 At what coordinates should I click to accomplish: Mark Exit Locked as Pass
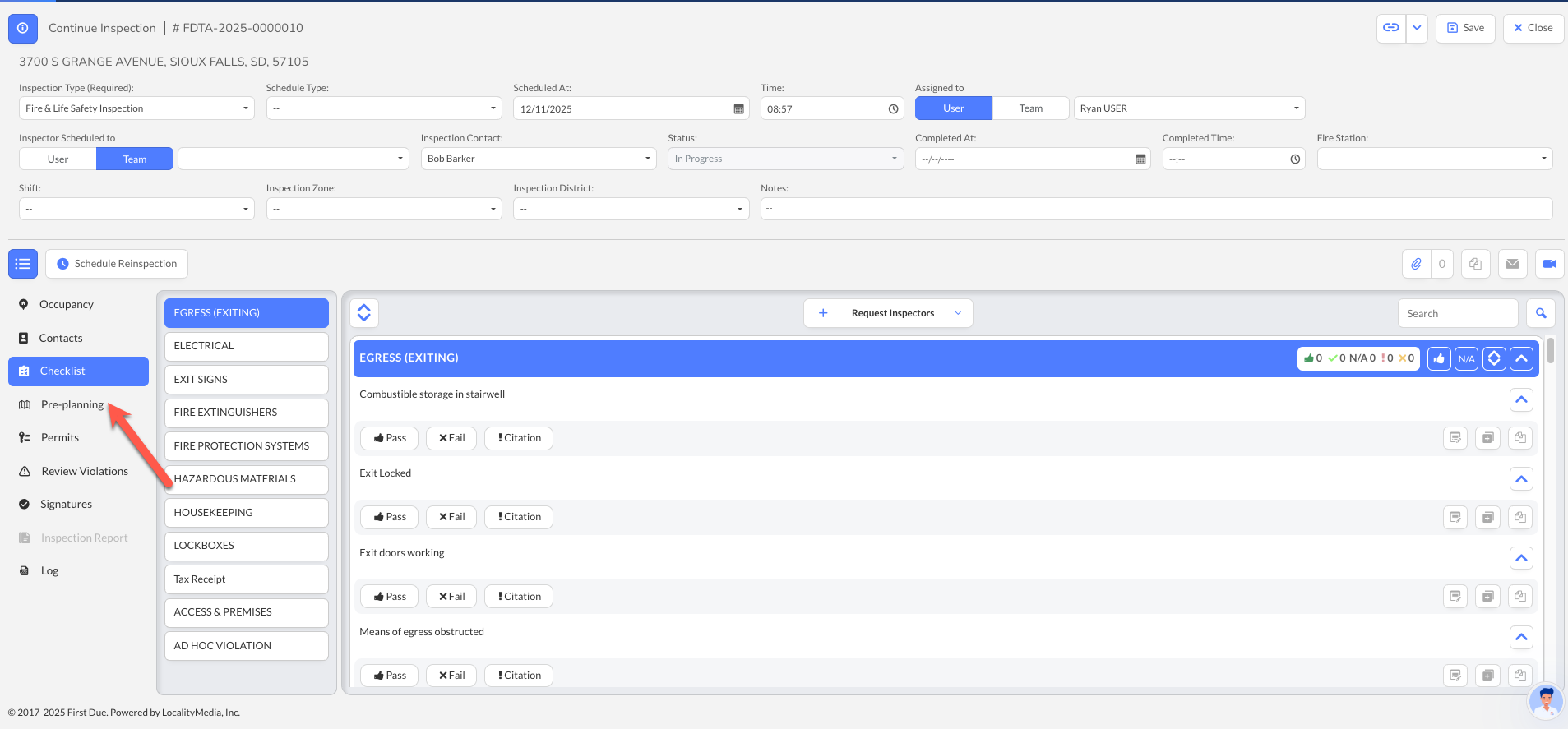click(390, 517)
